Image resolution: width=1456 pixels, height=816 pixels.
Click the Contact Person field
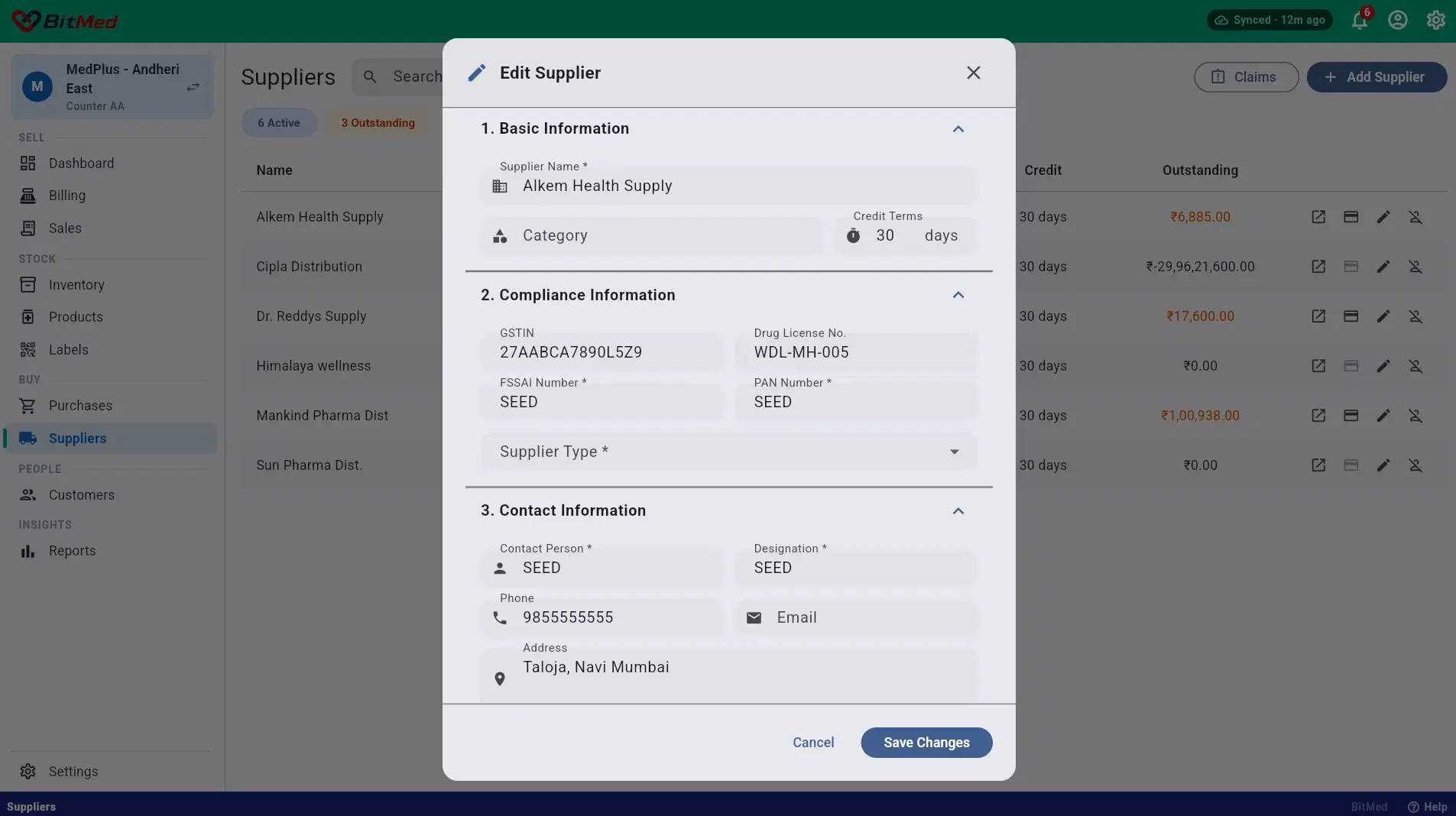[x=602, y=568]
